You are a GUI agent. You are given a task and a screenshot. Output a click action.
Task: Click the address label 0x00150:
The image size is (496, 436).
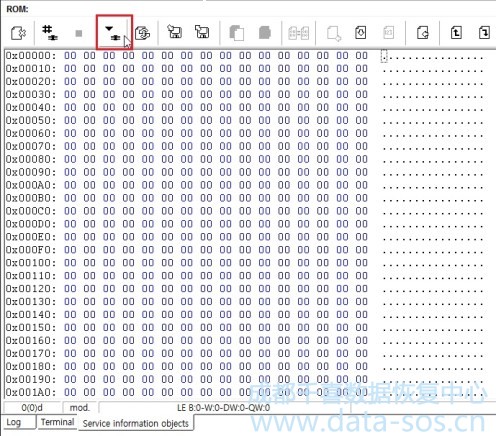tap(31, 328)
